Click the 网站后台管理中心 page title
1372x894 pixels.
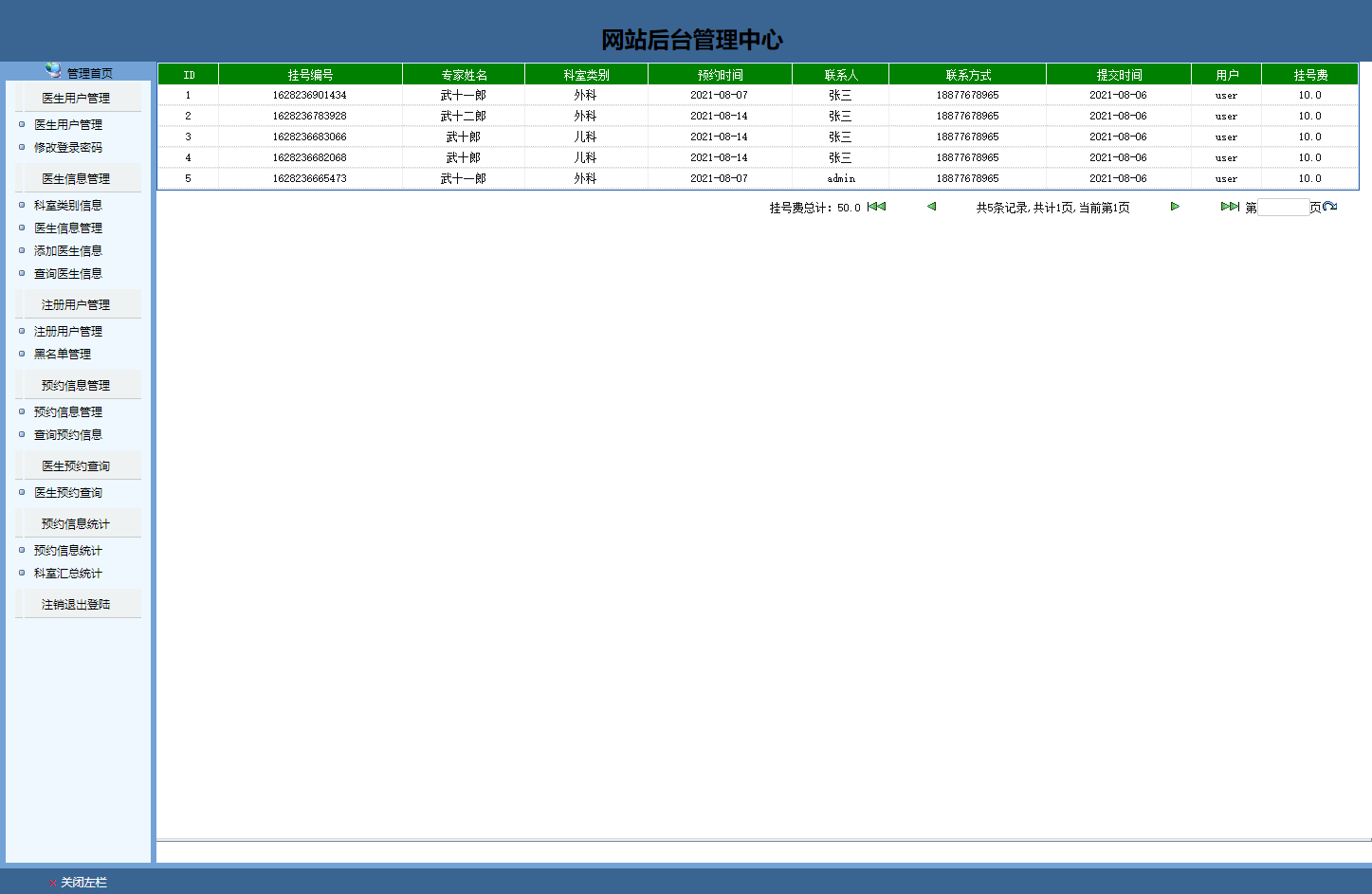pyautogui.click(x=692, y=40)
